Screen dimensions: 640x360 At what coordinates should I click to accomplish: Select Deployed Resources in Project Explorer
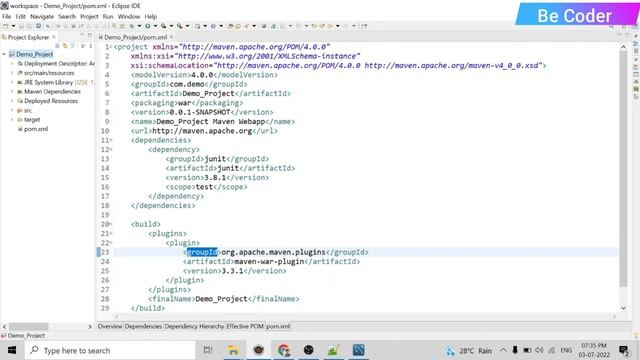(51, 101)
